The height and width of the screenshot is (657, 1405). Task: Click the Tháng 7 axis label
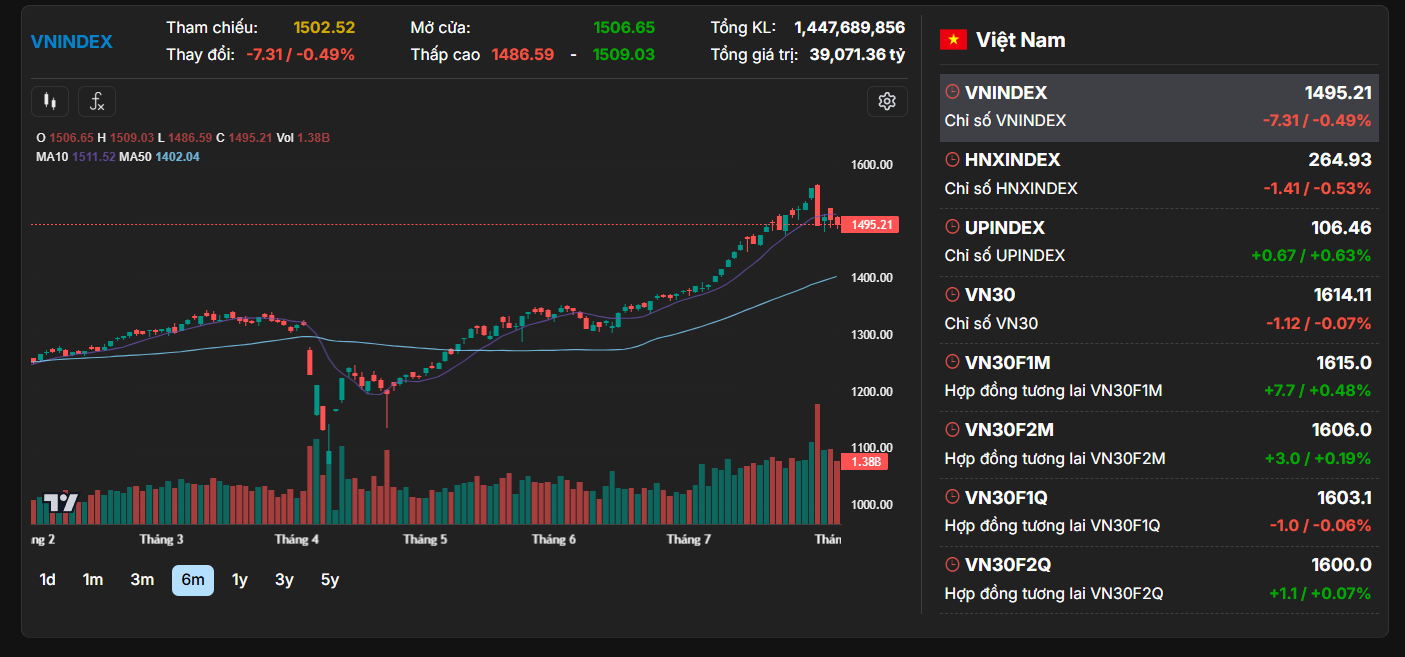pyautogui.click(x=689, y=539)
